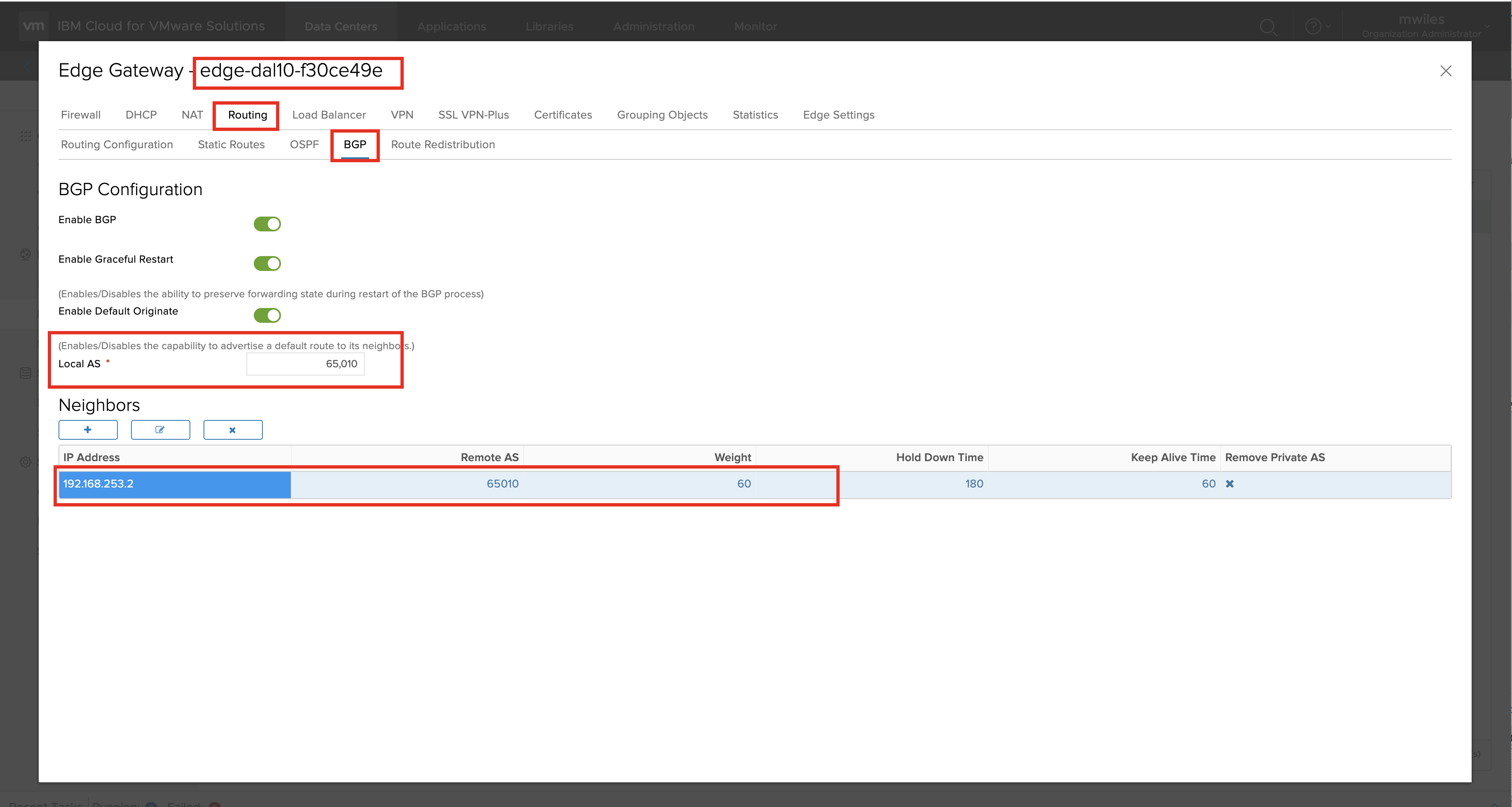Screen dimensions: 1512x807
Task: Click the search magnifier icon
Action: [x=1268, y=27]
